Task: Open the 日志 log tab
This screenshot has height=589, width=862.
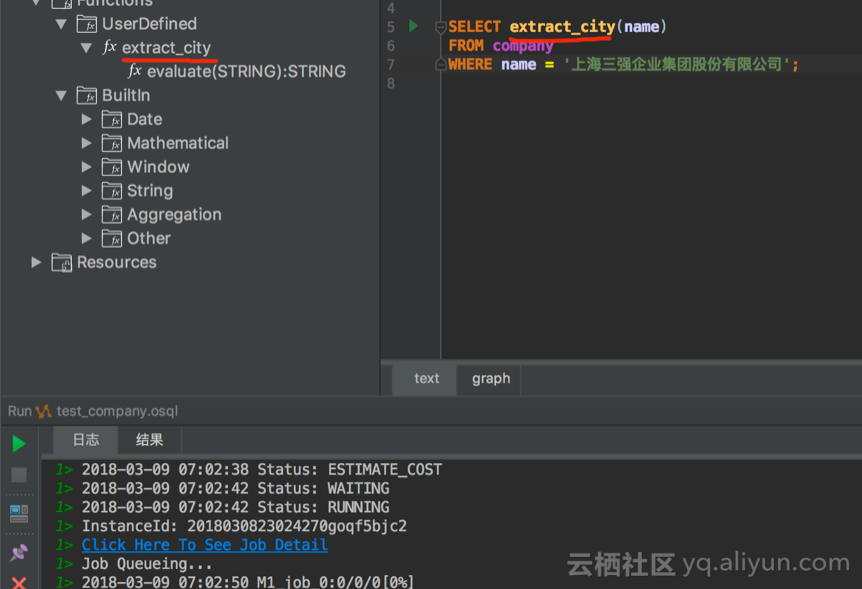Action: [x=85, y=440]
